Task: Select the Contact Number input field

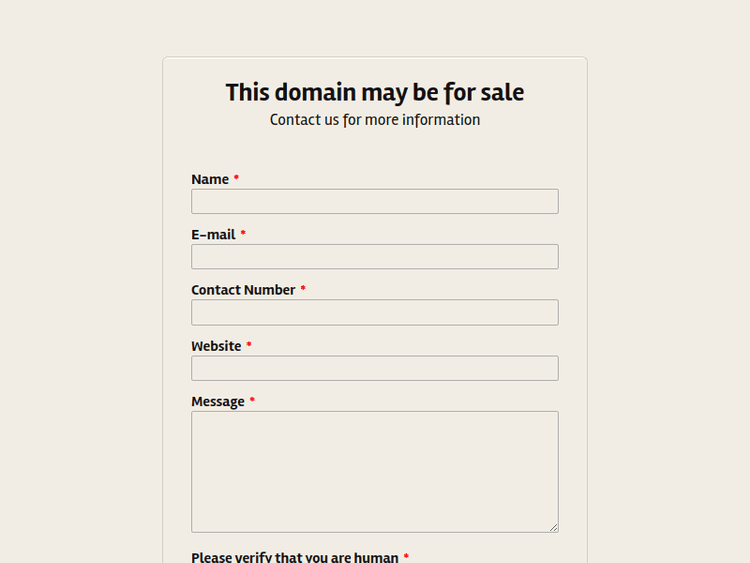Action: [374, 312]
